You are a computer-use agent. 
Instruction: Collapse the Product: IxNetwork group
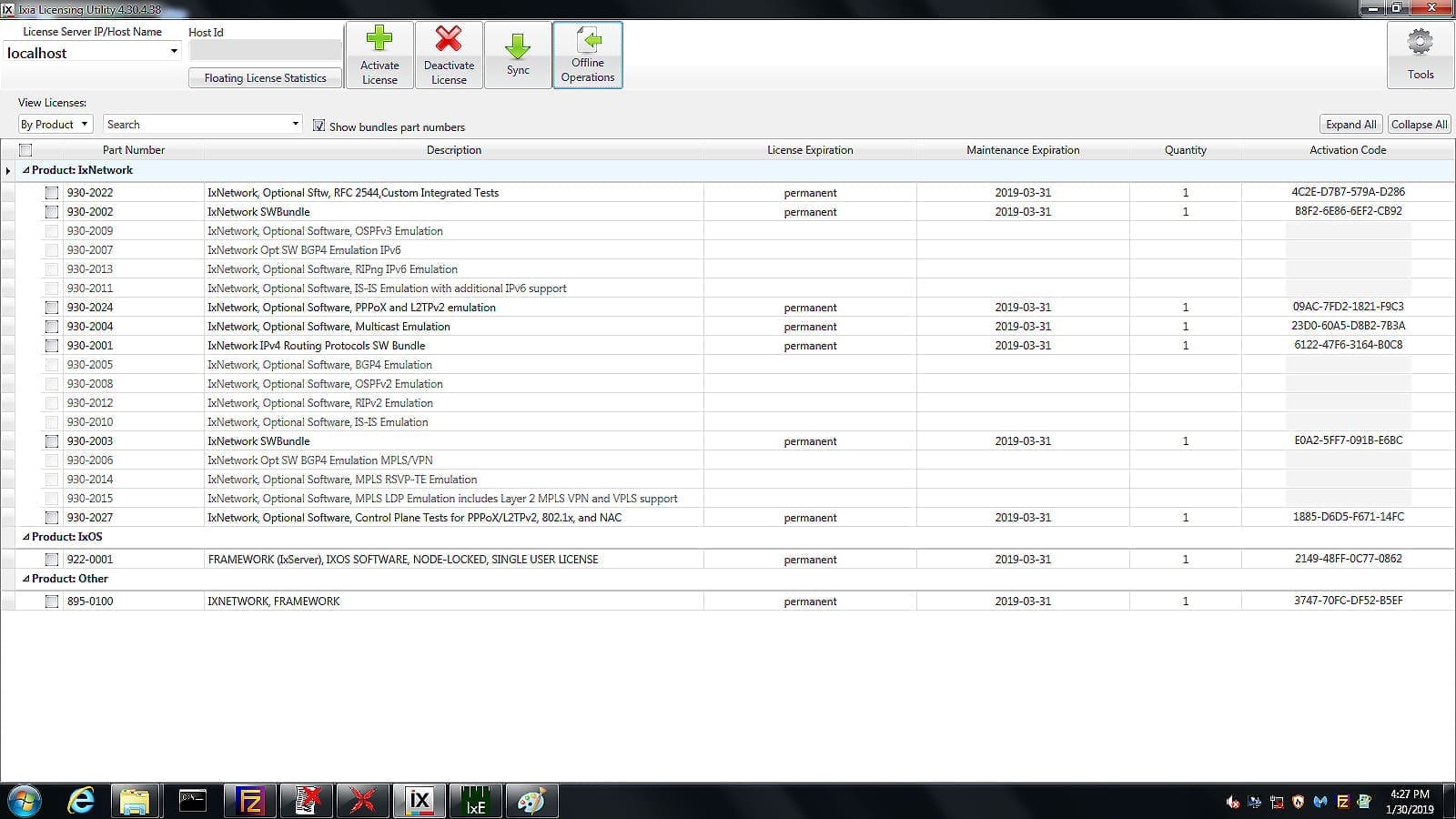[25, 170]
